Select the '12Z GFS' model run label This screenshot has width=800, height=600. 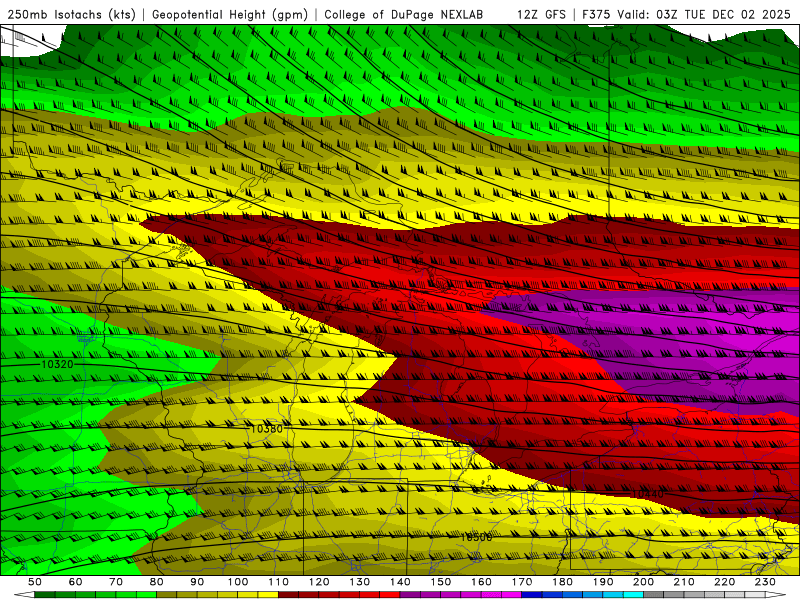pyautogui.click(x=541, y=15)
